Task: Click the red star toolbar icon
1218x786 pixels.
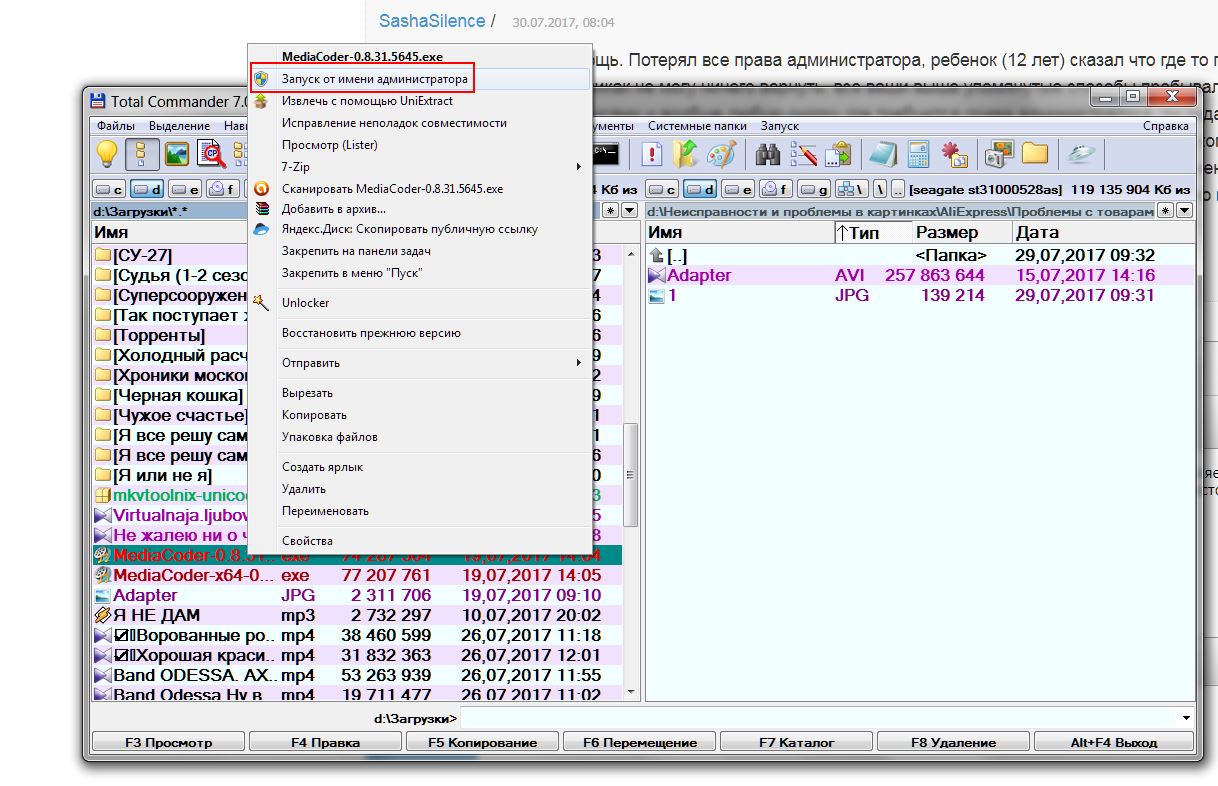Action: click(x=954, y=153)
